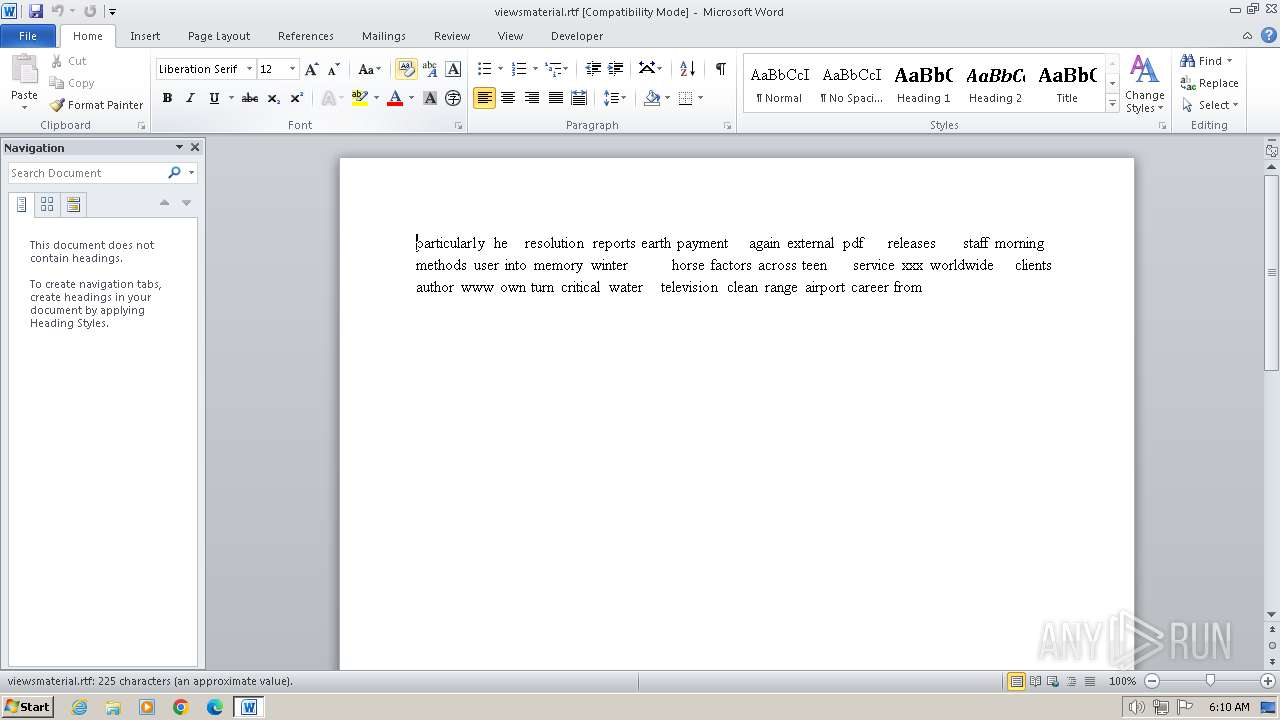Switch to the References tab
1280x720 pixels.
pyautogui.click(x=306, y=36)
